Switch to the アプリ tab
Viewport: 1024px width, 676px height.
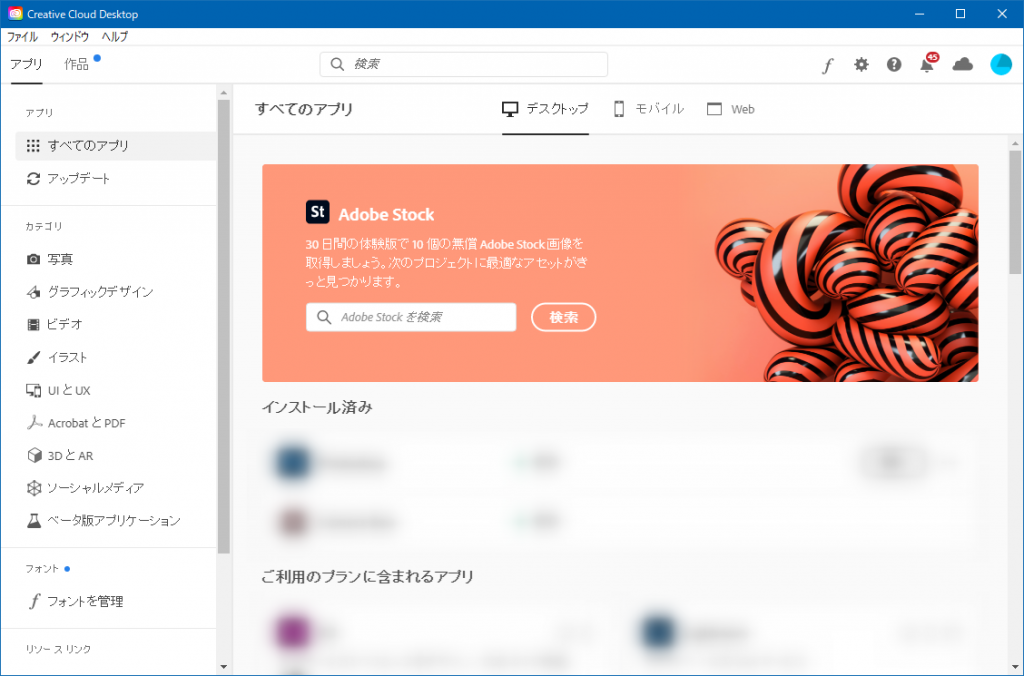(26, 64)
